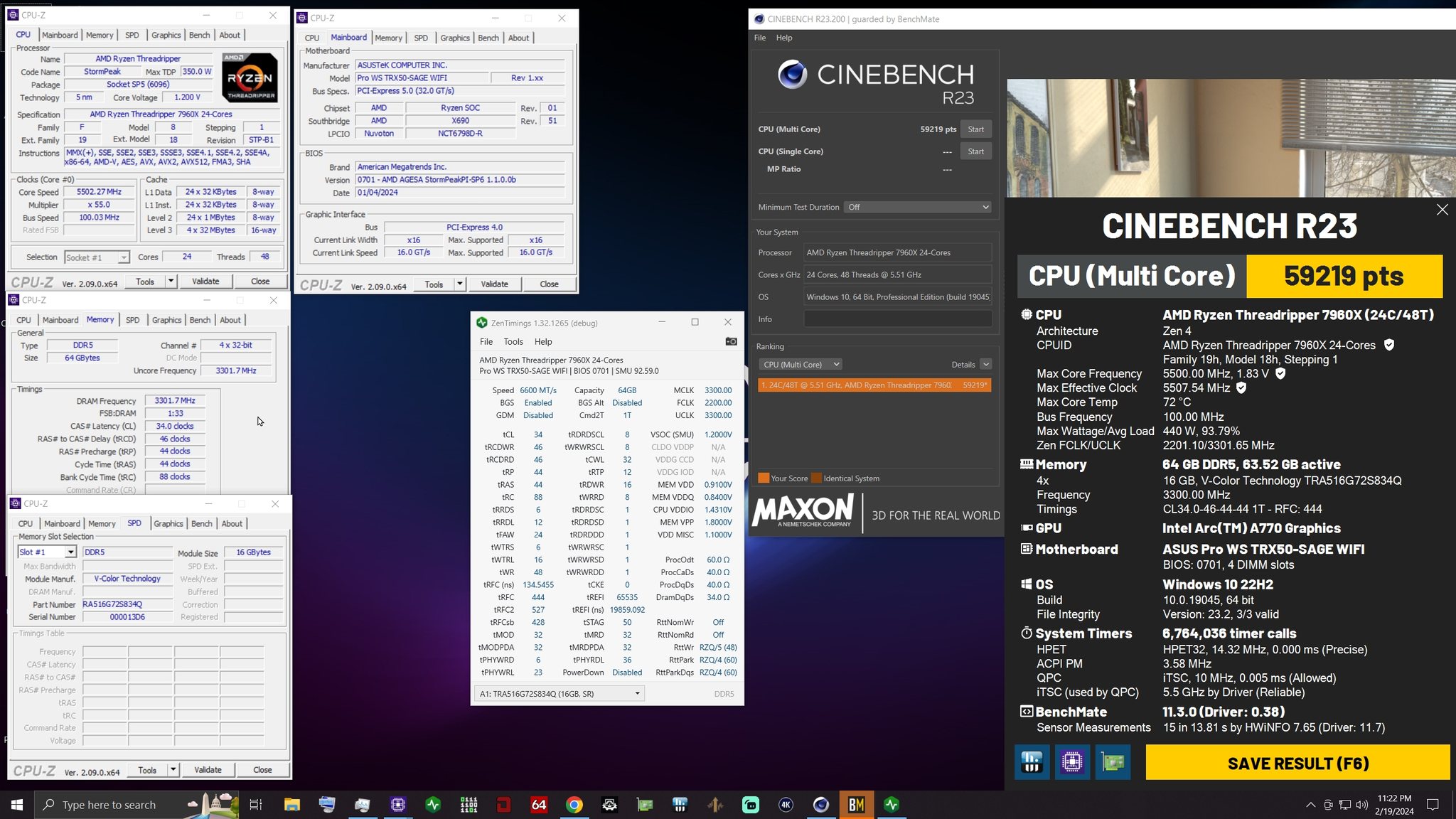Open the AIDA64 taskbar icon

click(539, 805)
